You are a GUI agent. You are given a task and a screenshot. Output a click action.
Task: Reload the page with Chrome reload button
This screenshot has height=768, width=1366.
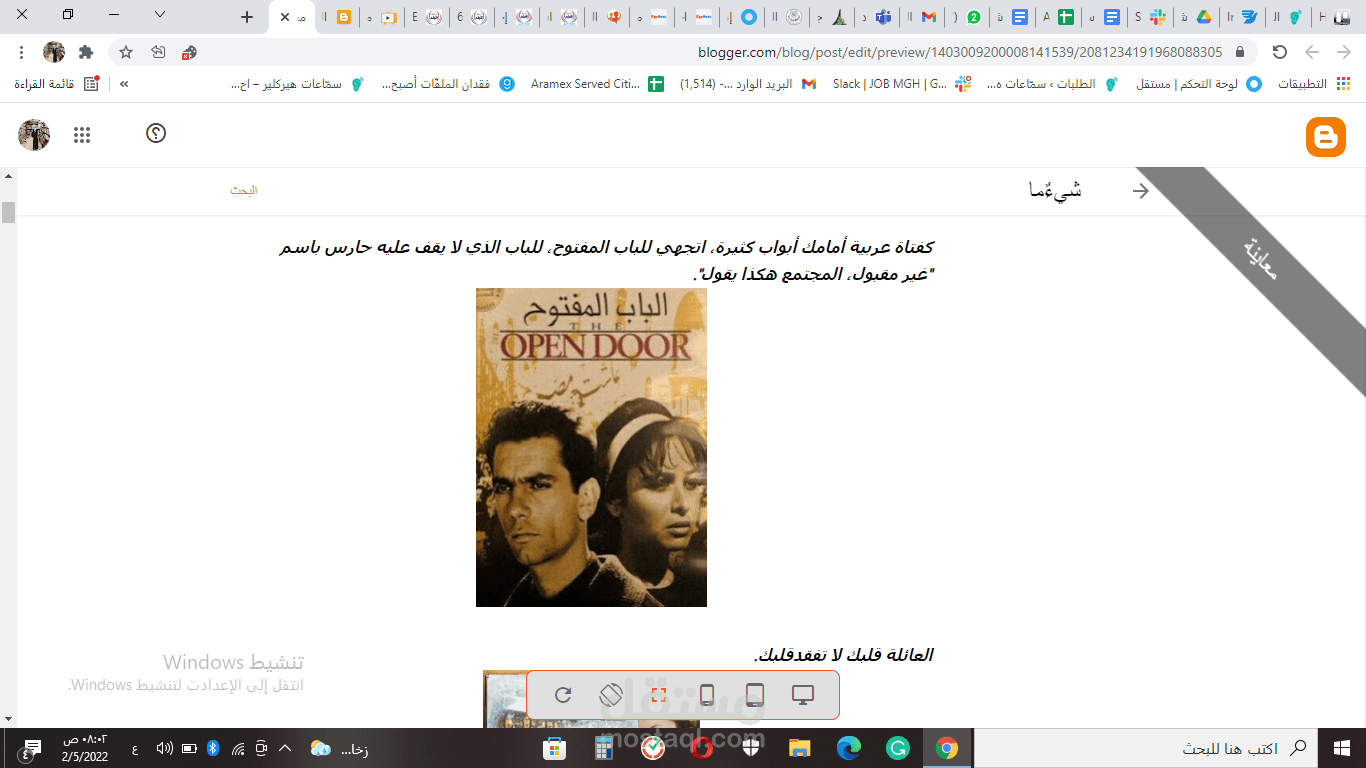pyautogui.click(x=1279, y=52)
